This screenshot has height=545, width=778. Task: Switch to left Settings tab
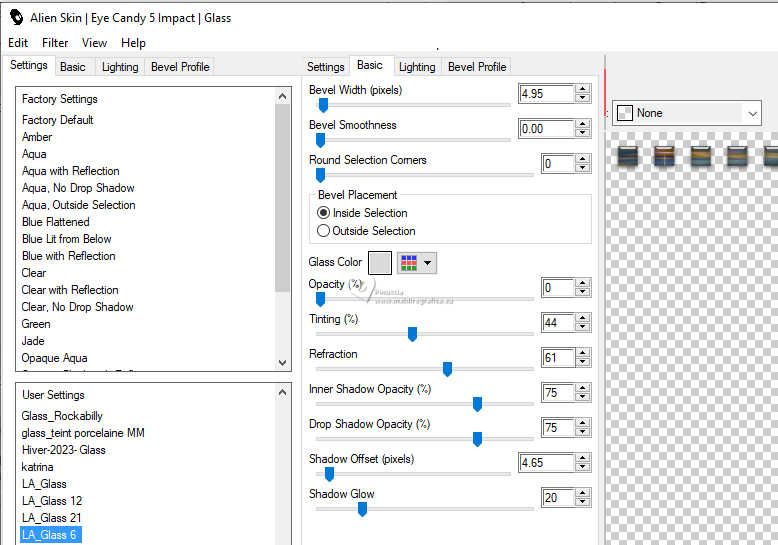(29, 65)
